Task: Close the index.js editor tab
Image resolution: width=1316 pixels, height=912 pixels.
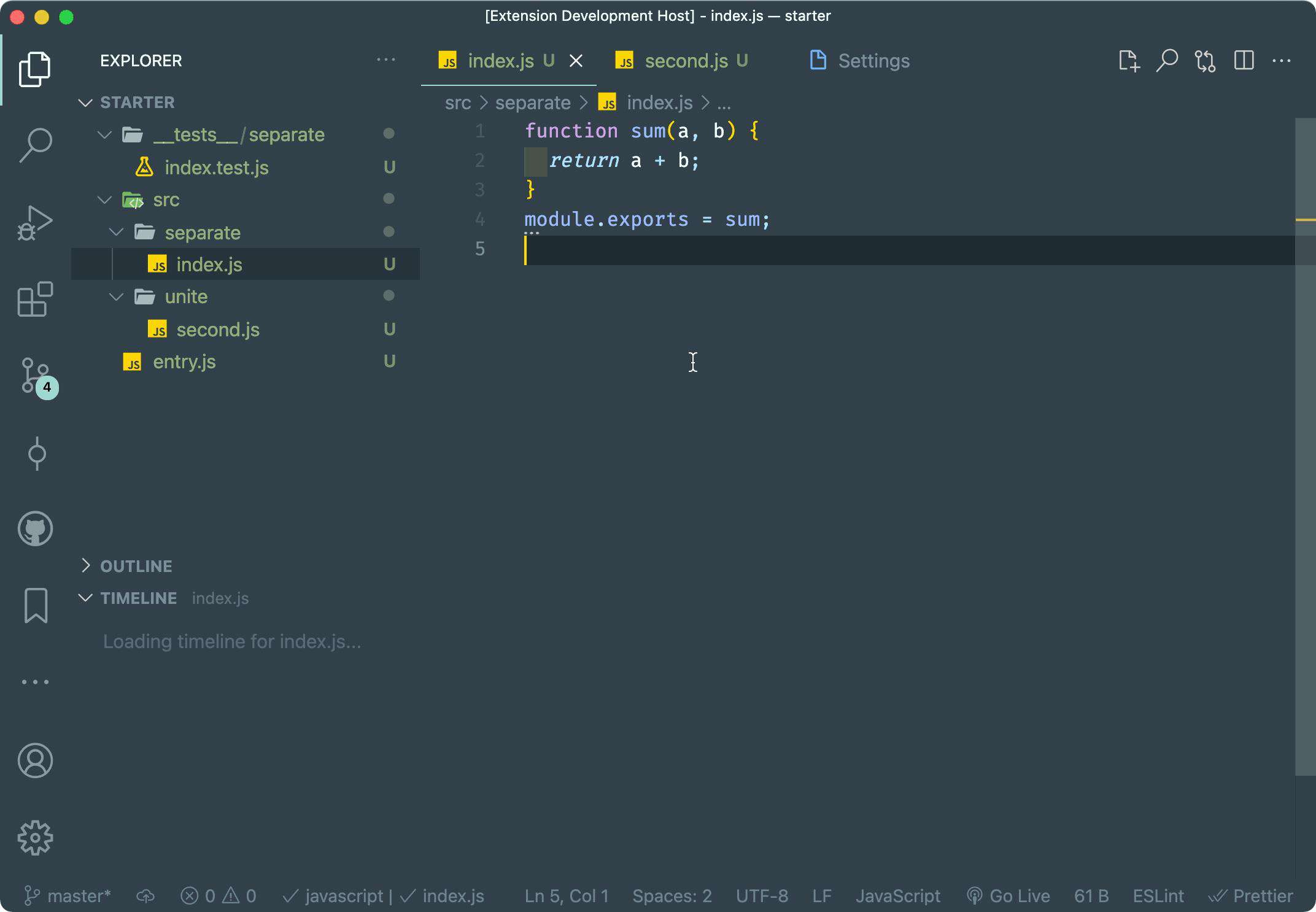Action: [x=576, y=61]
